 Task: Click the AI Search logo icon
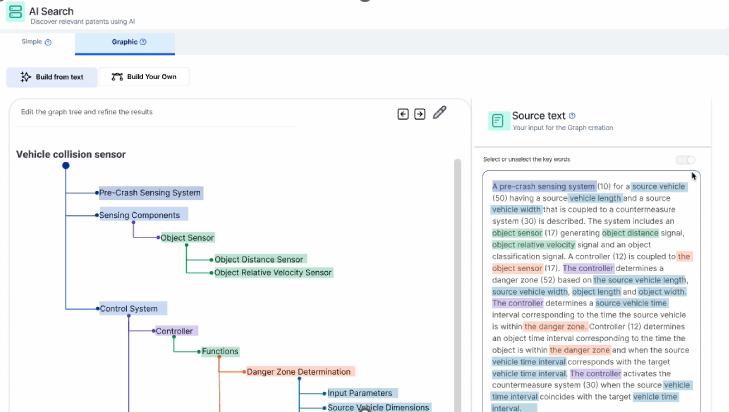pyautogui.click(x=15, y=12)
